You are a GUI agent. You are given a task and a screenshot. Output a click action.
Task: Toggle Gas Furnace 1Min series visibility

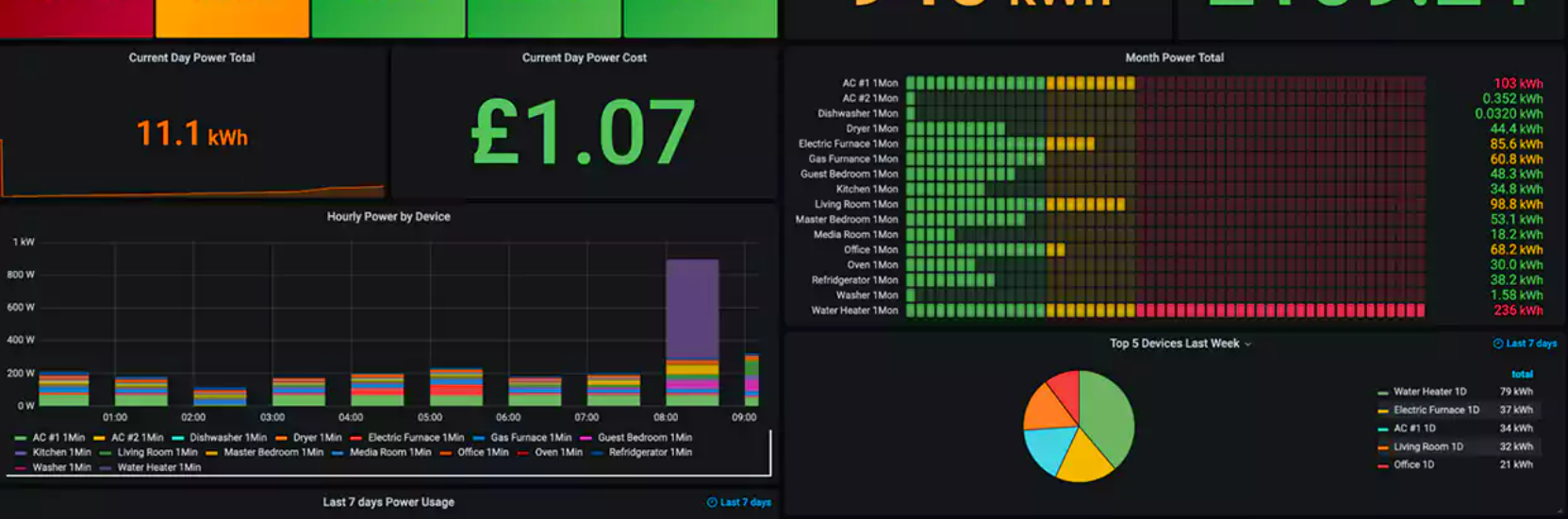click(531, 438)
